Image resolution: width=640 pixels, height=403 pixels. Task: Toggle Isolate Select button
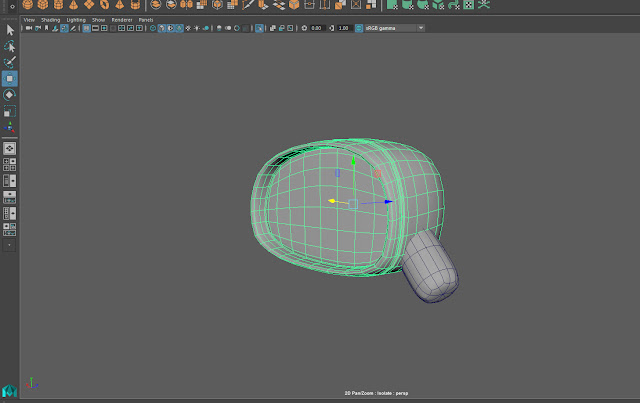click(x=258, y=28)
